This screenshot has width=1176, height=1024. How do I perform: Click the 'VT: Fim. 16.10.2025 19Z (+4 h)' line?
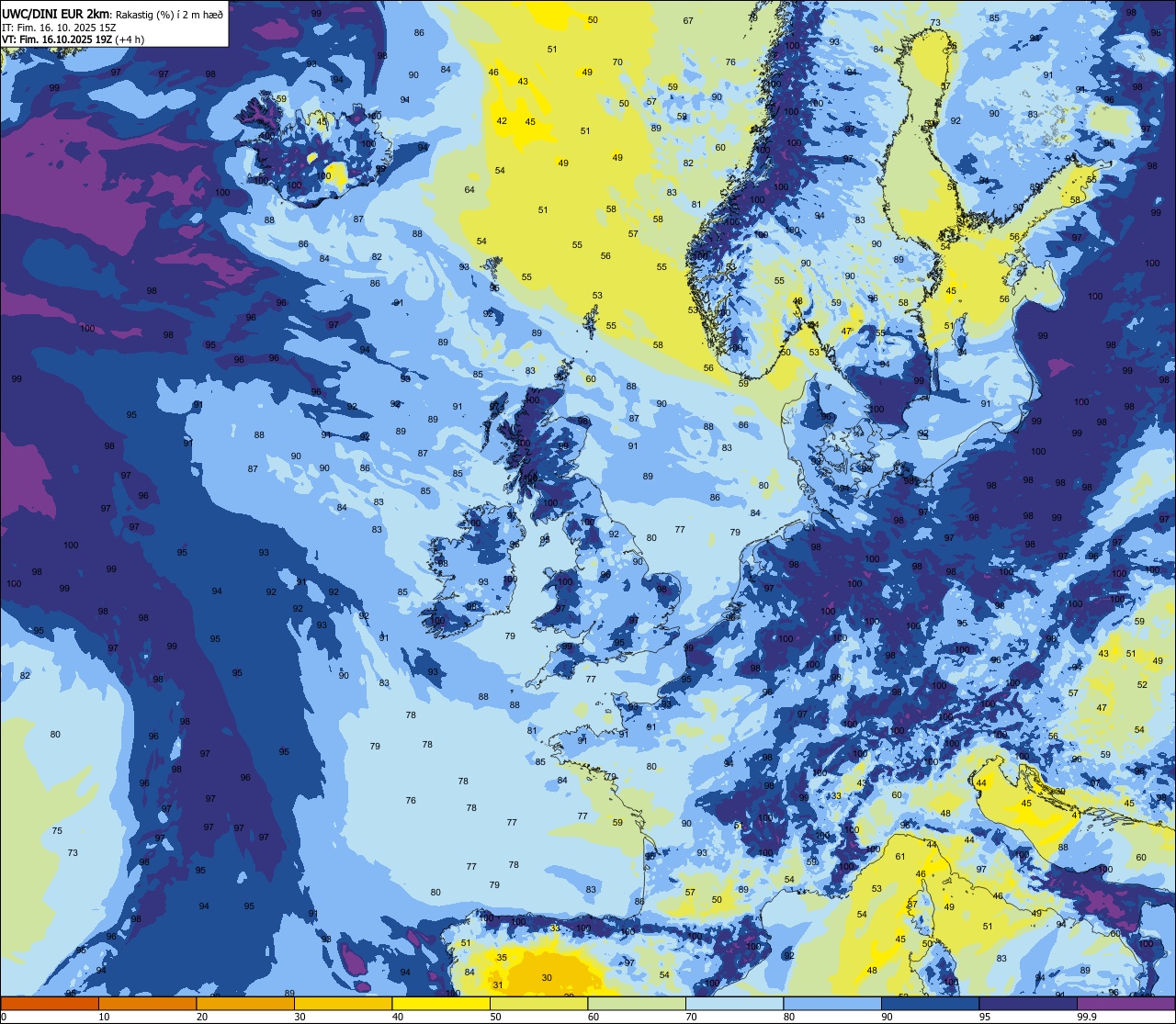click(x=73, y=39)
